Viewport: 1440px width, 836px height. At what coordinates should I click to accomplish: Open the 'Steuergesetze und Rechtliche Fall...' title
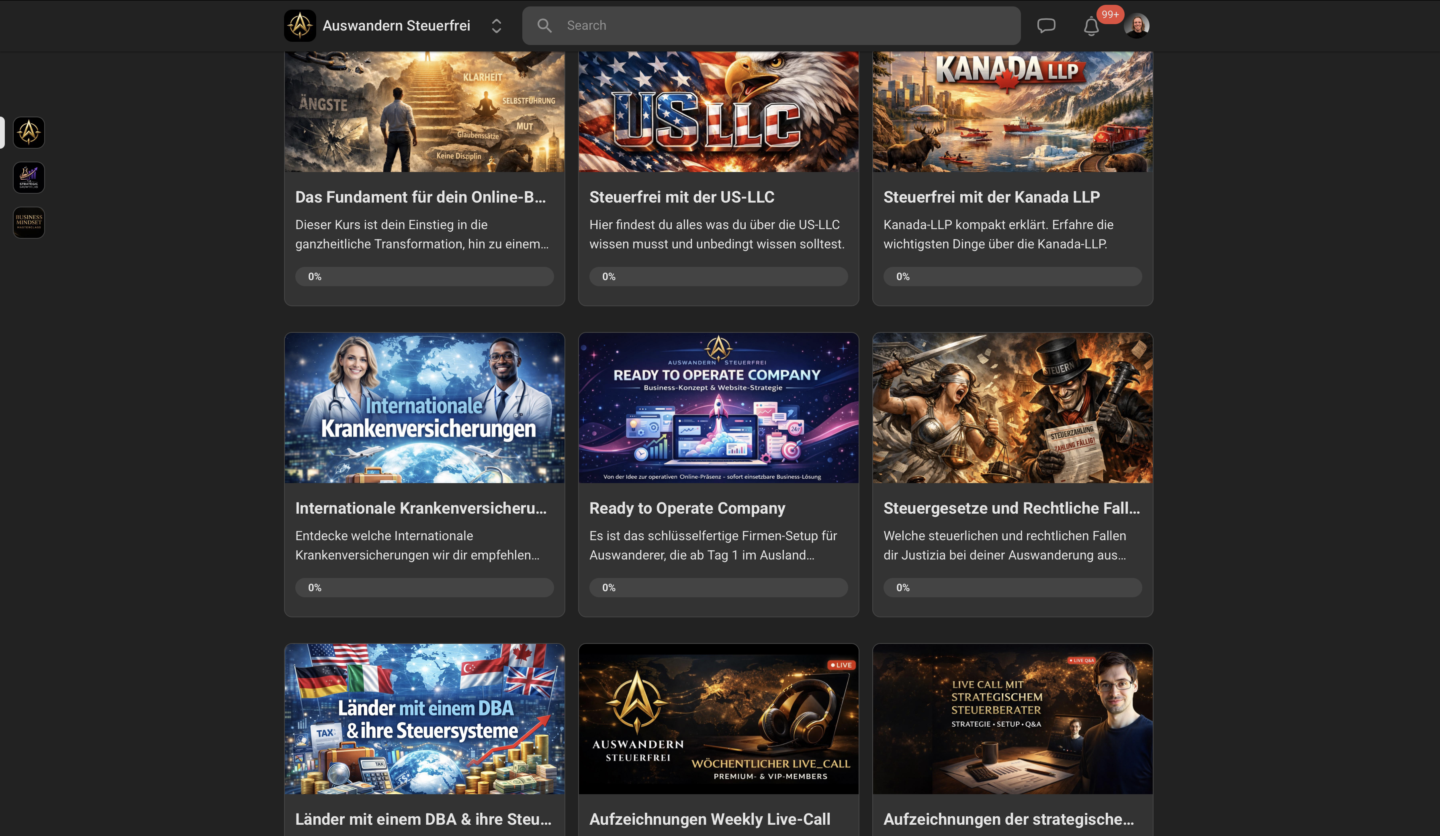point(1012,508)
